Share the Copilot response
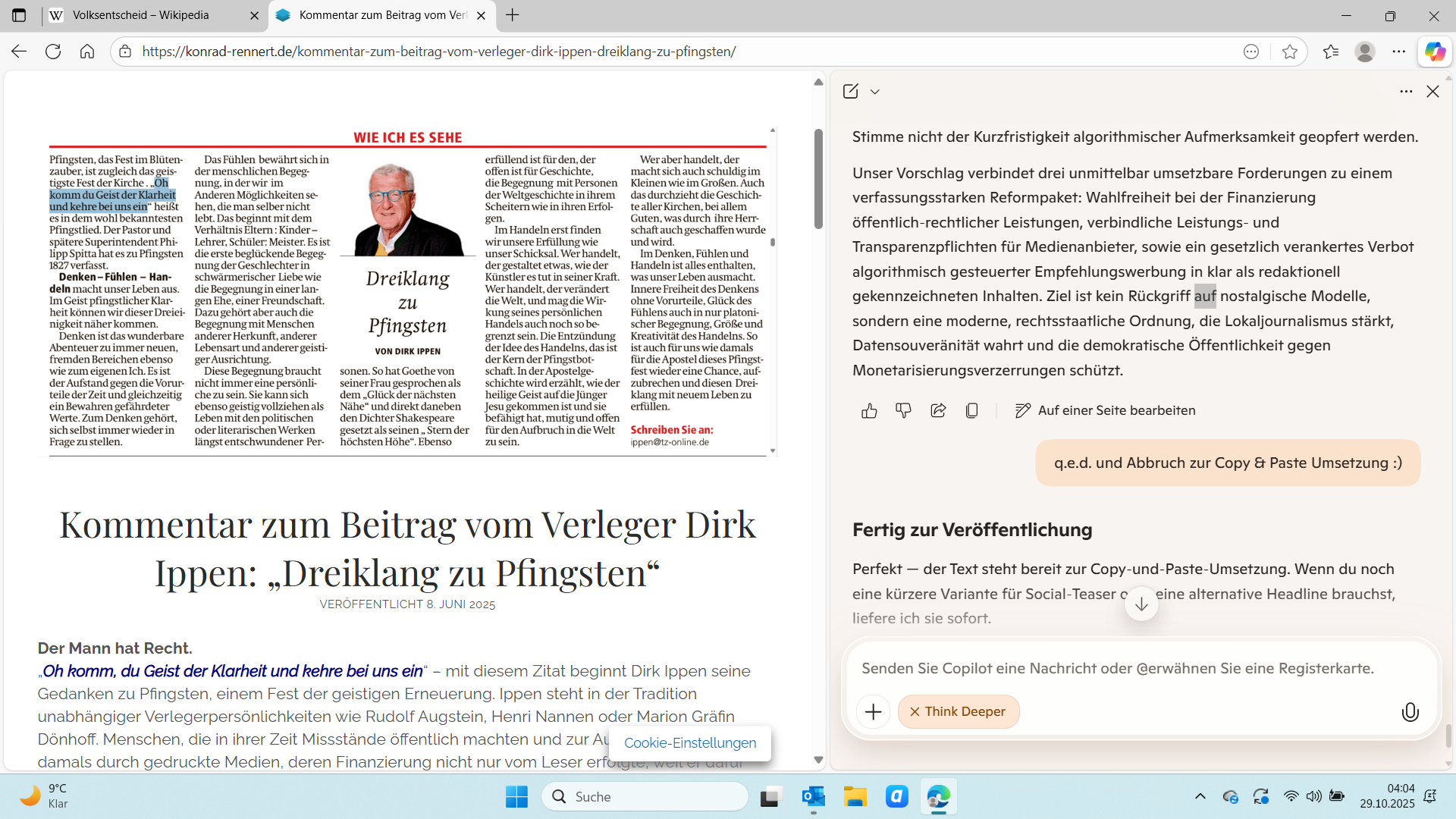 point(938,411)
